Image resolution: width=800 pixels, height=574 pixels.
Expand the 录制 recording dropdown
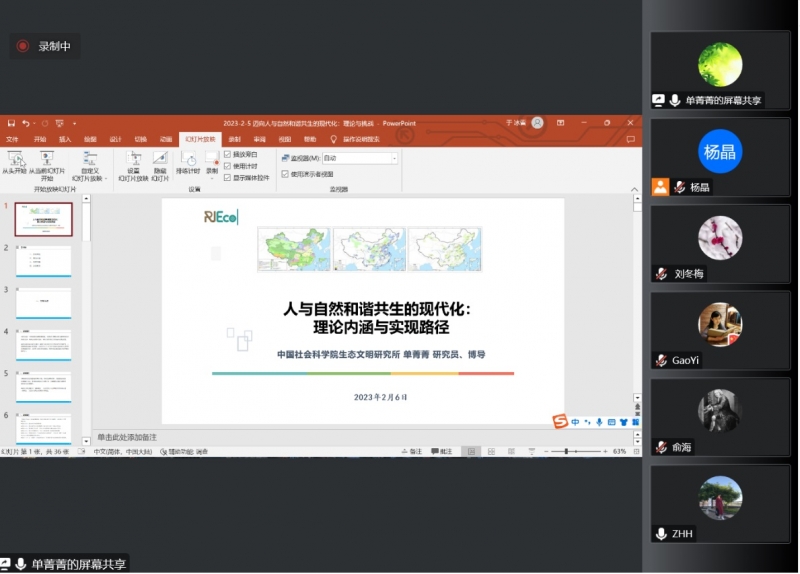212,178
